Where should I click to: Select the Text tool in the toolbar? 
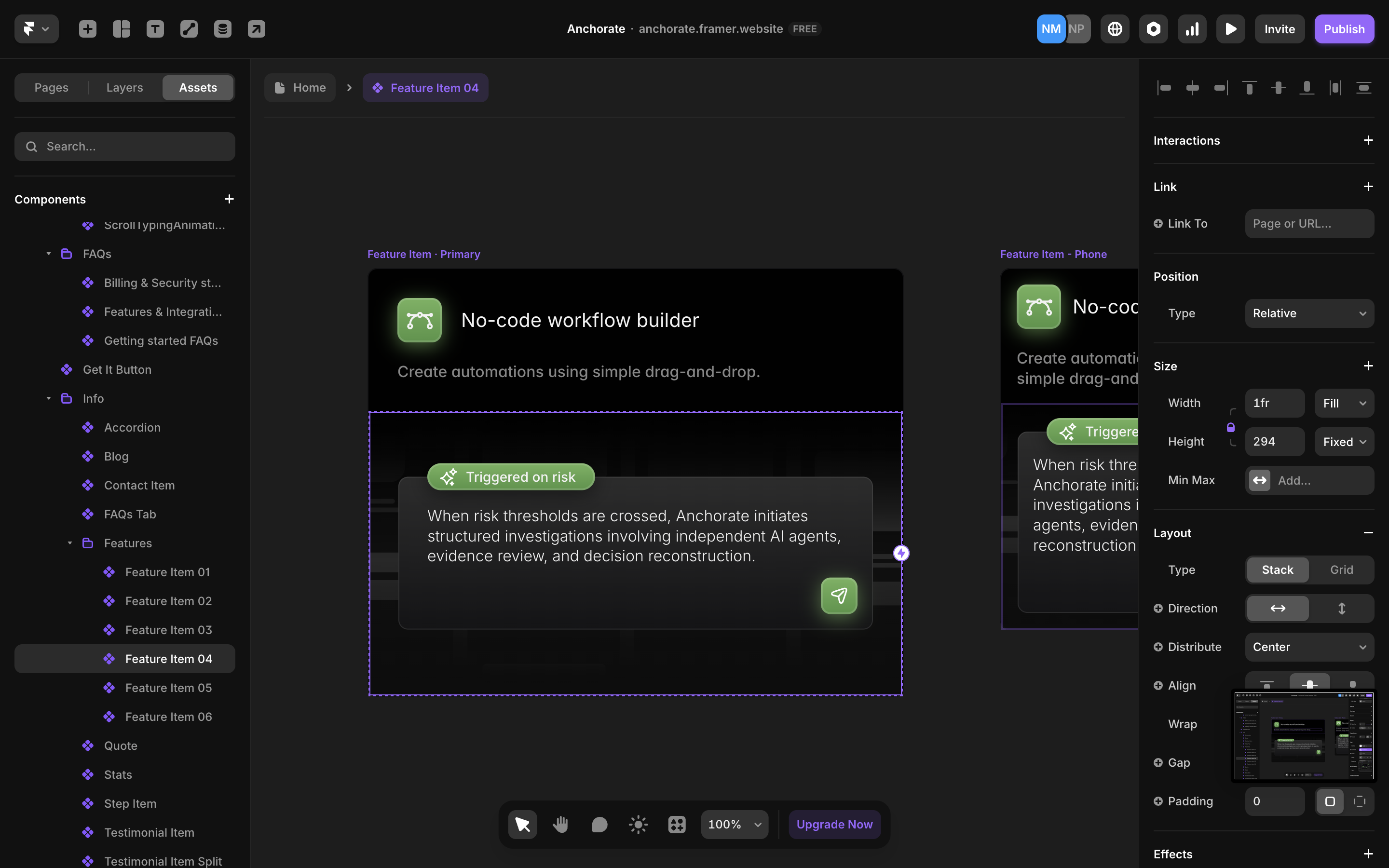coord(155,29)
